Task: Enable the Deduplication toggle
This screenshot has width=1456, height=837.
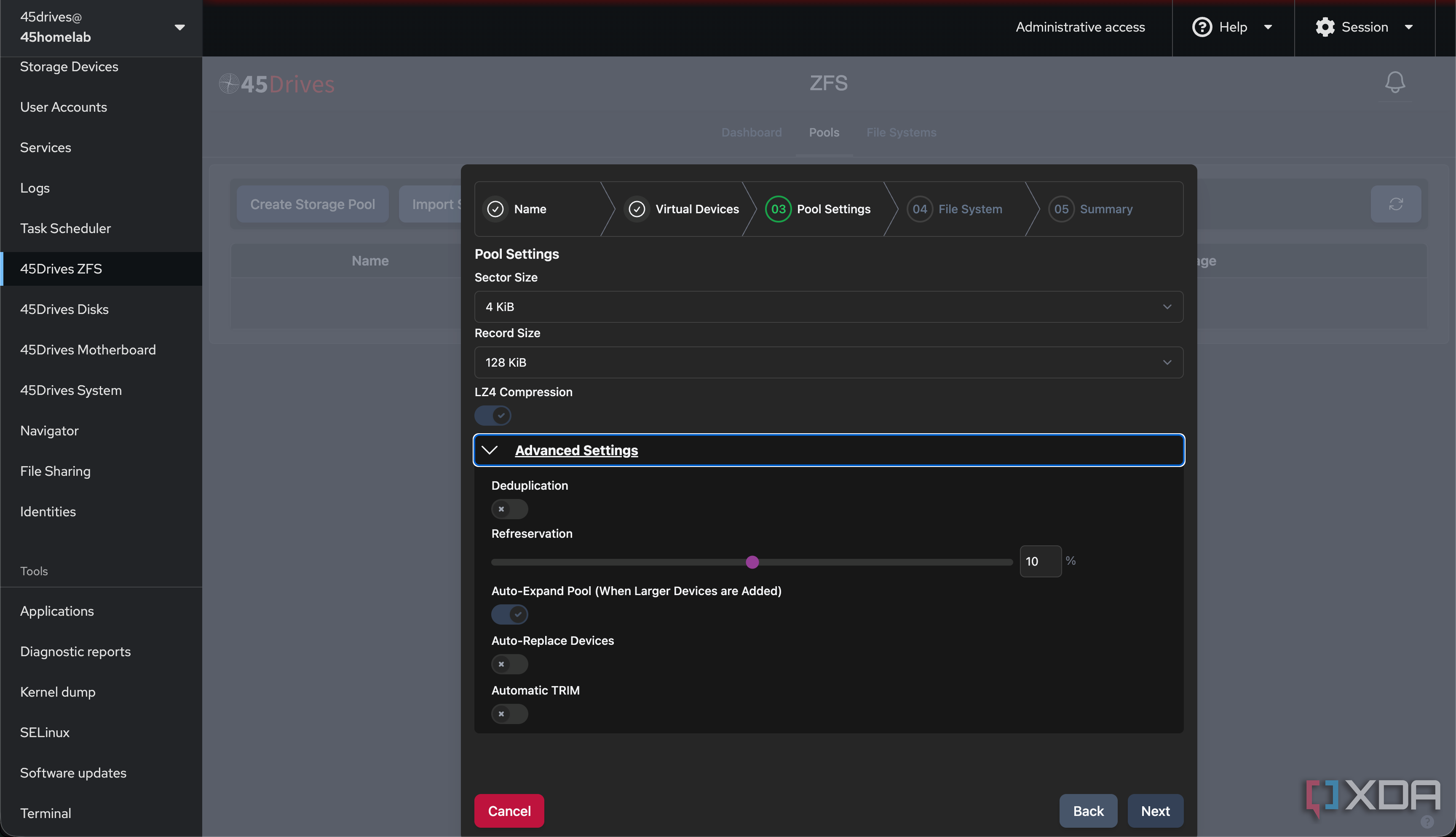Action: (509, 509)
